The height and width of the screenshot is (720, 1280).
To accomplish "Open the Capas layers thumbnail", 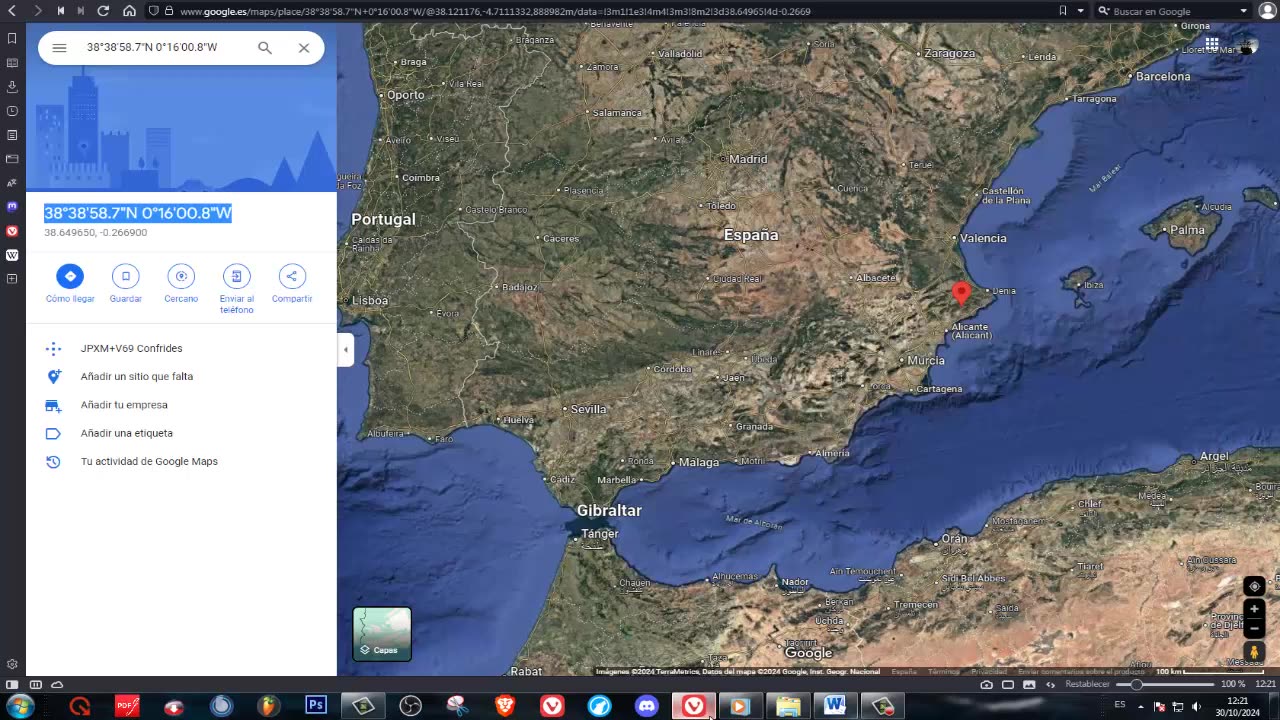I will (x=382, y=634).
